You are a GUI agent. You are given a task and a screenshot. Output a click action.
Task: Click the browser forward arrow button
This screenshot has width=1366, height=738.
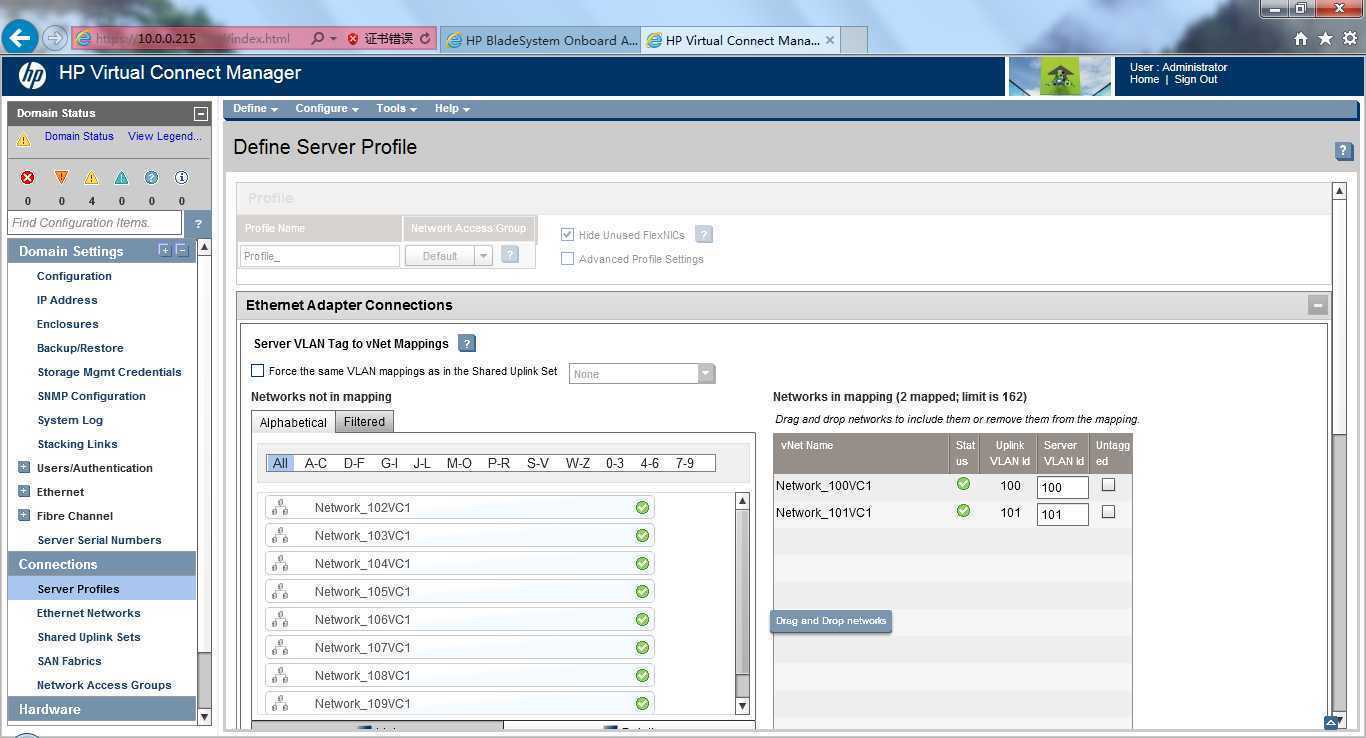point(55,38)
